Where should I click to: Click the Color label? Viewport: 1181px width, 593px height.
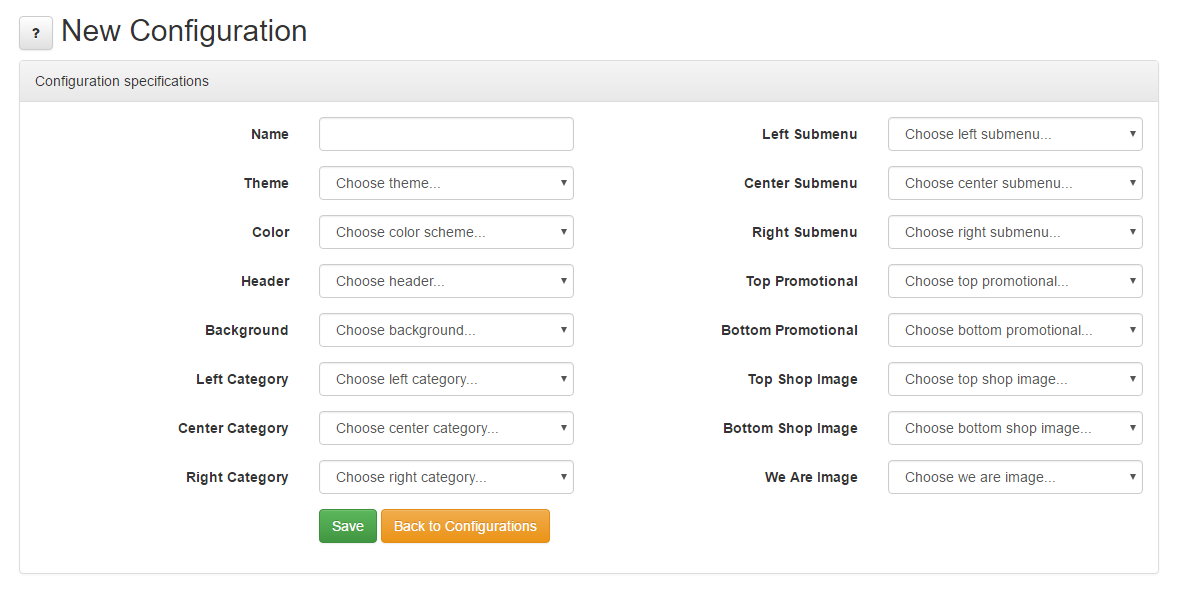(x=270, y=232)
